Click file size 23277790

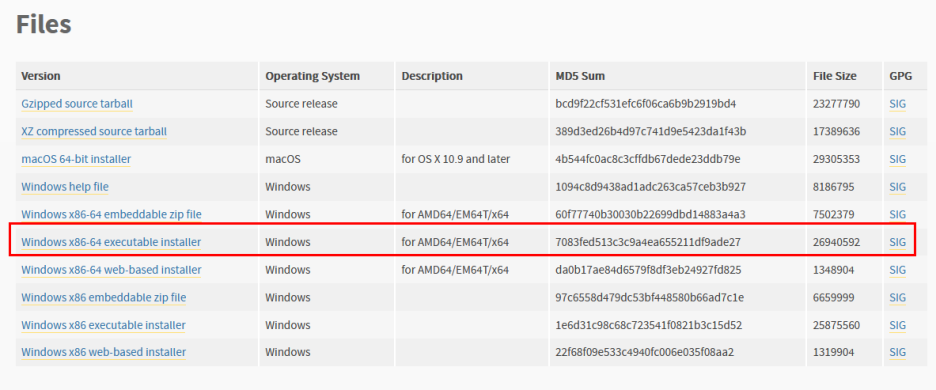[x=836, y=104]
